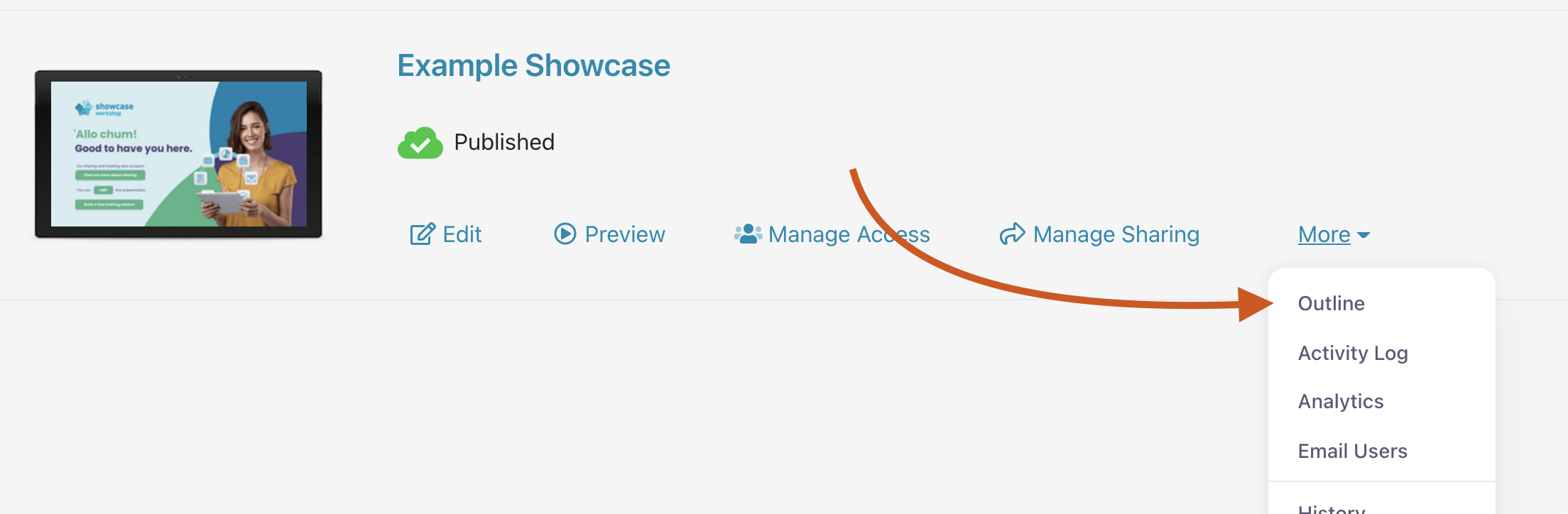Click the Preview text link

(625, 234)
